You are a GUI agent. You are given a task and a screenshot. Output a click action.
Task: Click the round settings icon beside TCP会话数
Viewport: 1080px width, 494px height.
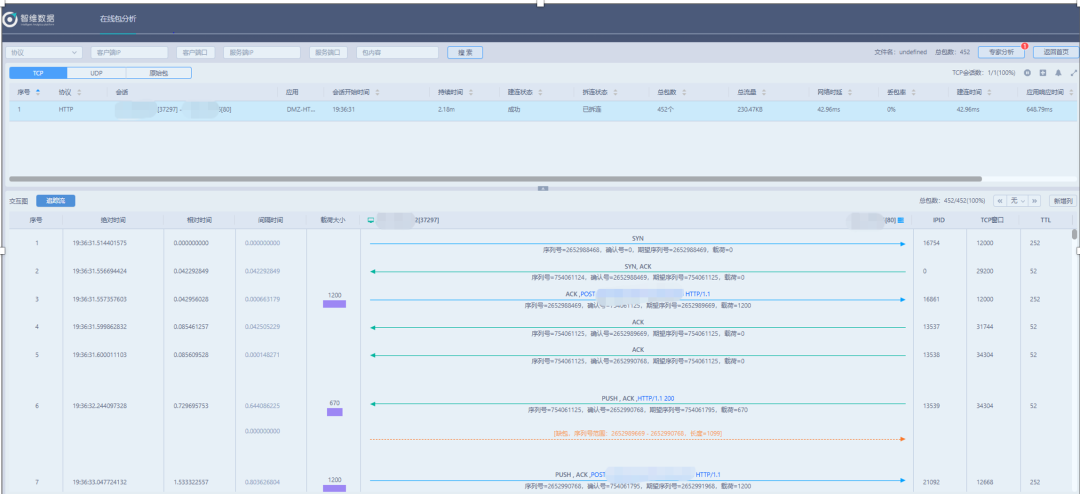pyautogui.click(x=1027, y=72)
